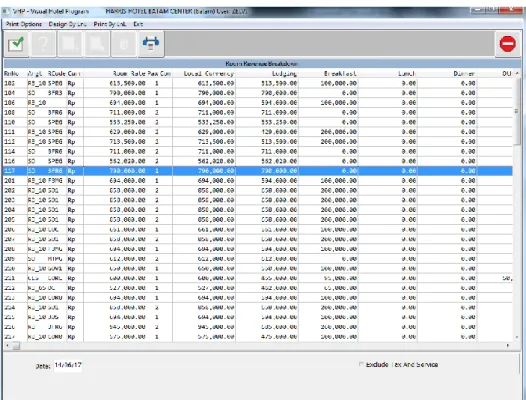
Task: Click the RmNo column header
Action: pos(11,73)
